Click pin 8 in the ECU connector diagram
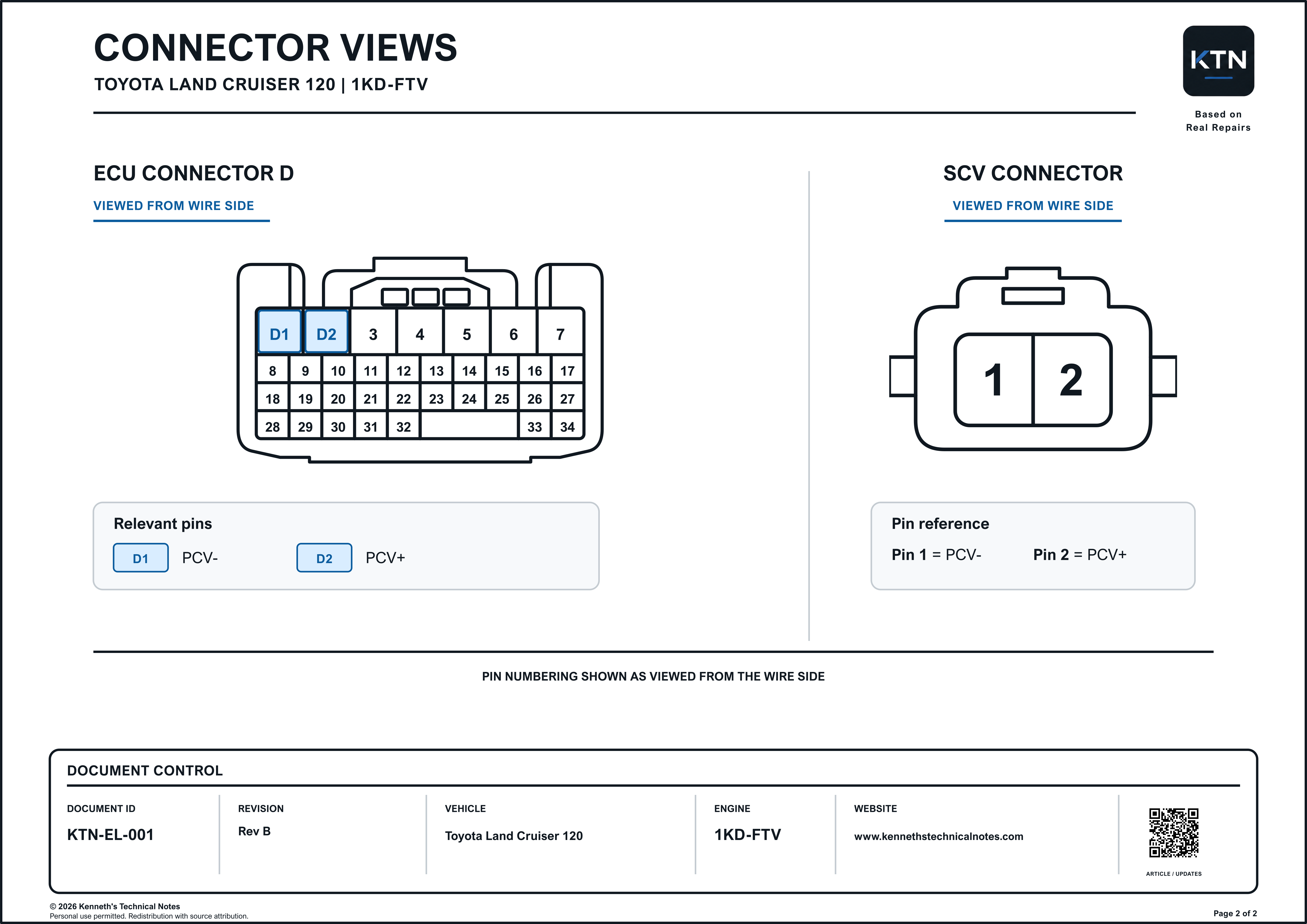 [x=273, y=370]
